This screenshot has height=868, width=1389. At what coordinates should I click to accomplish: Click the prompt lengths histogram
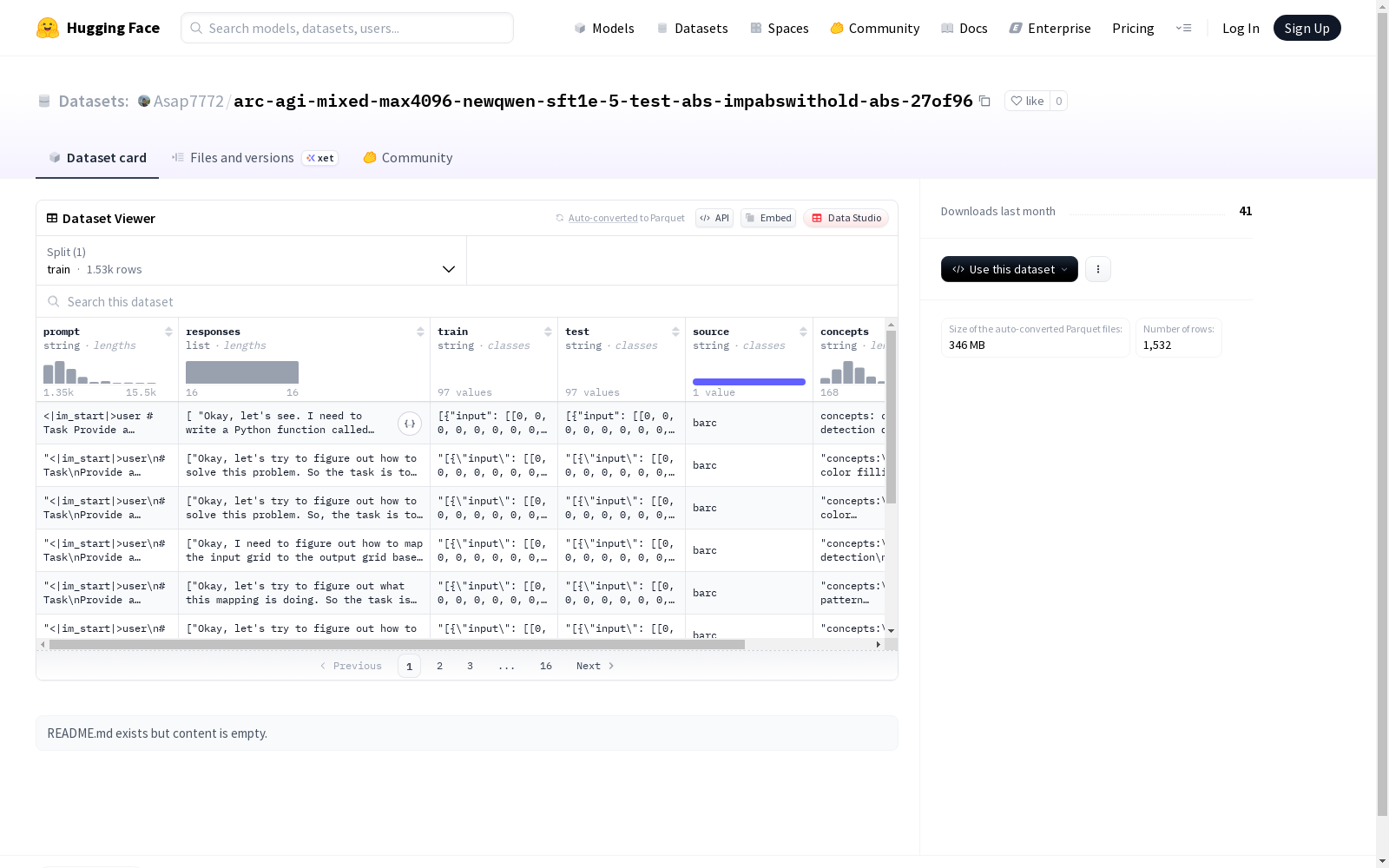click(100, 372)
